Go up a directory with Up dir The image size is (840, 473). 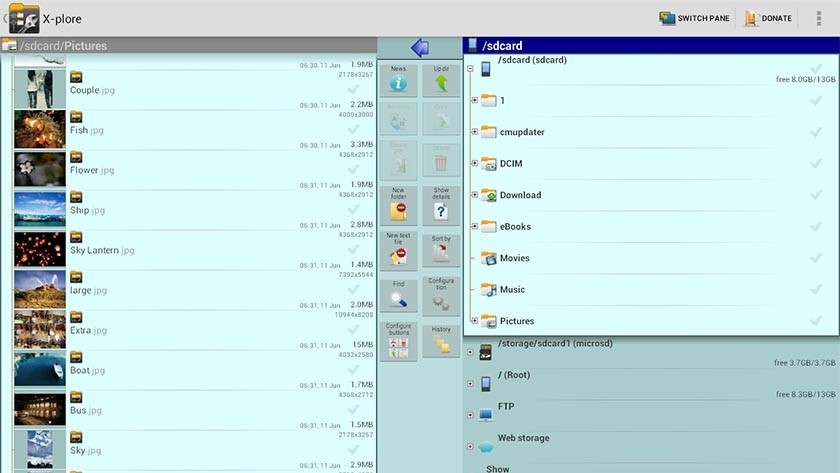pyautogui.click(x=441, y=80)
